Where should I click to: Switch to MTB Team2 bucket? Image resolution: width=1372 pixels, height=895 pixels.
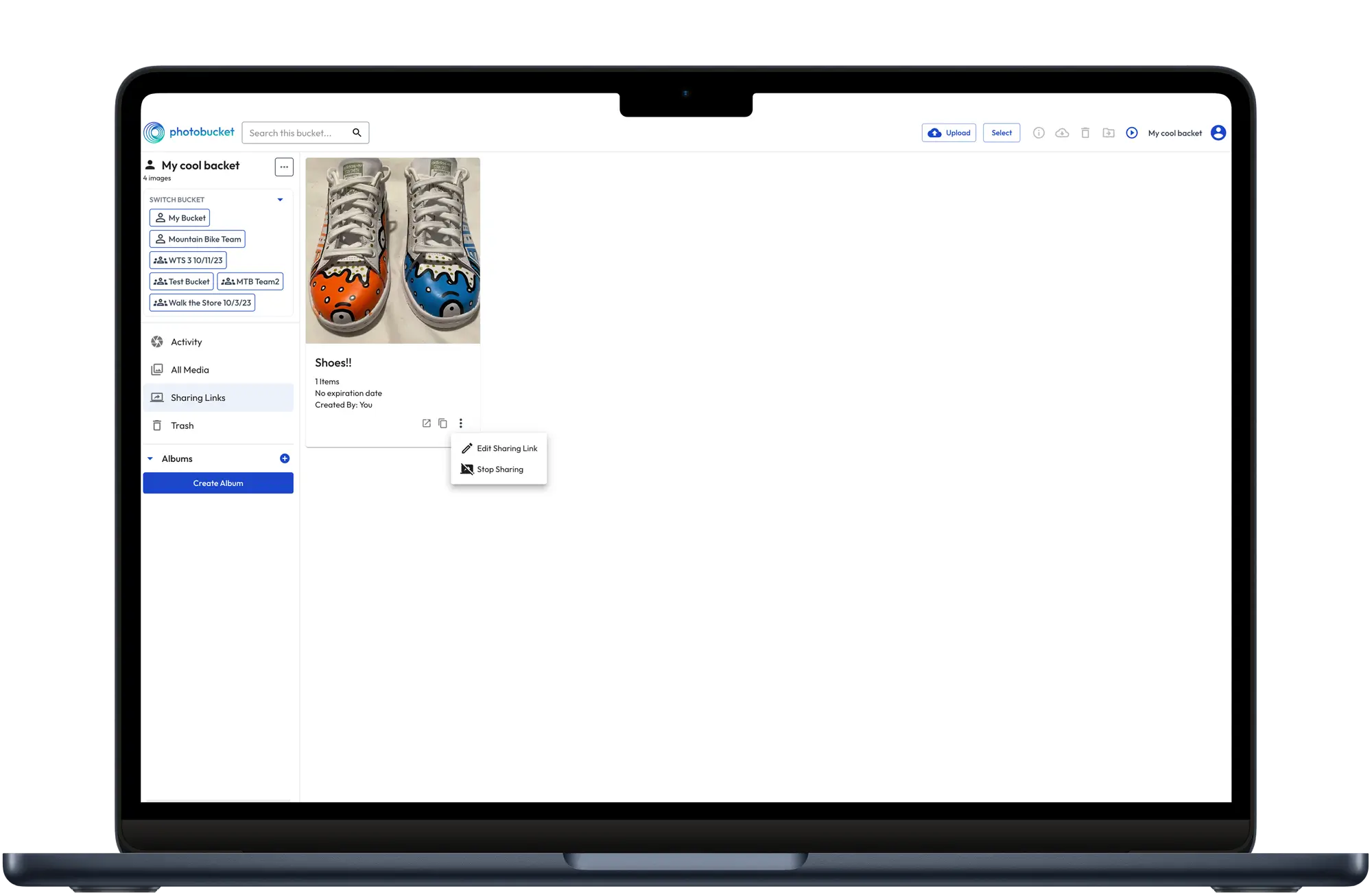[250, 281]
